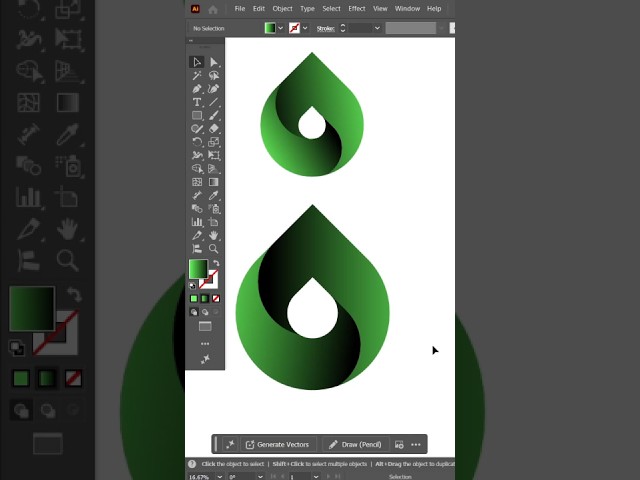Open the control bar stroke color dropdown
The width and height of the screenshot is (640, 480).
(305, 28)
